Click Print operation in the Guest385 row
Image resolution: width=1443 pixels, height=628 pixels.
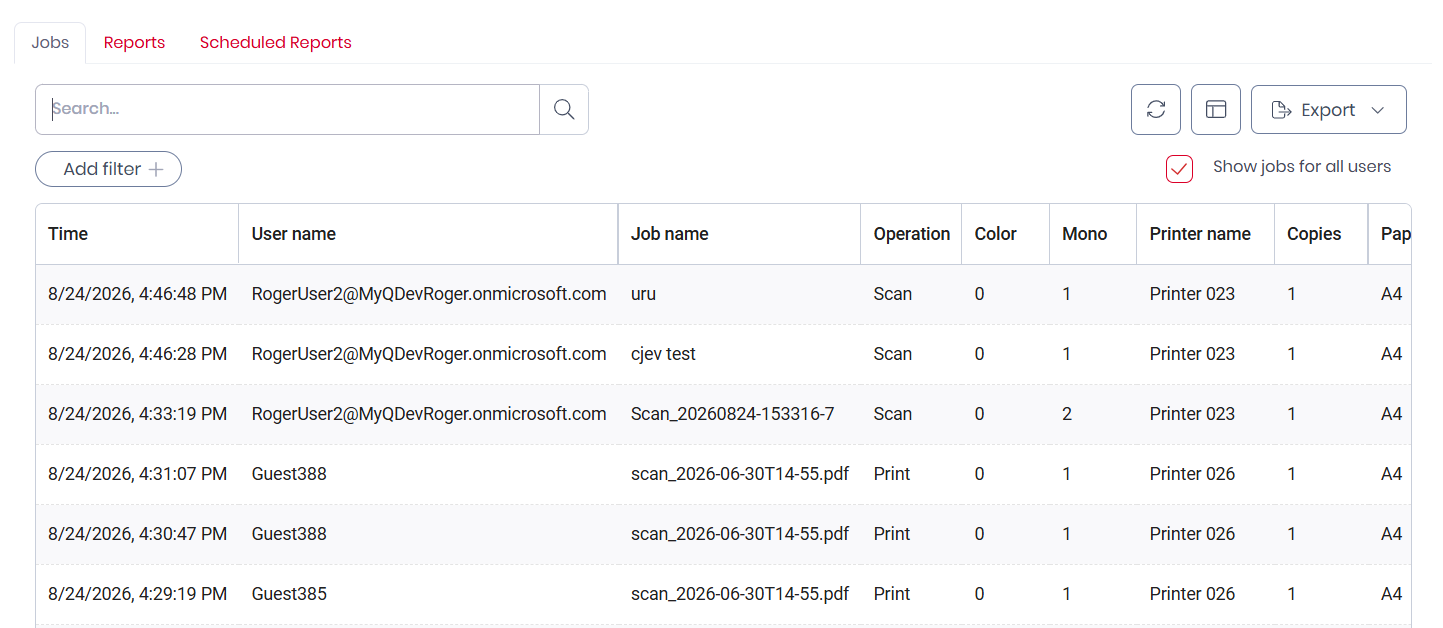click(x=892, y=594)
